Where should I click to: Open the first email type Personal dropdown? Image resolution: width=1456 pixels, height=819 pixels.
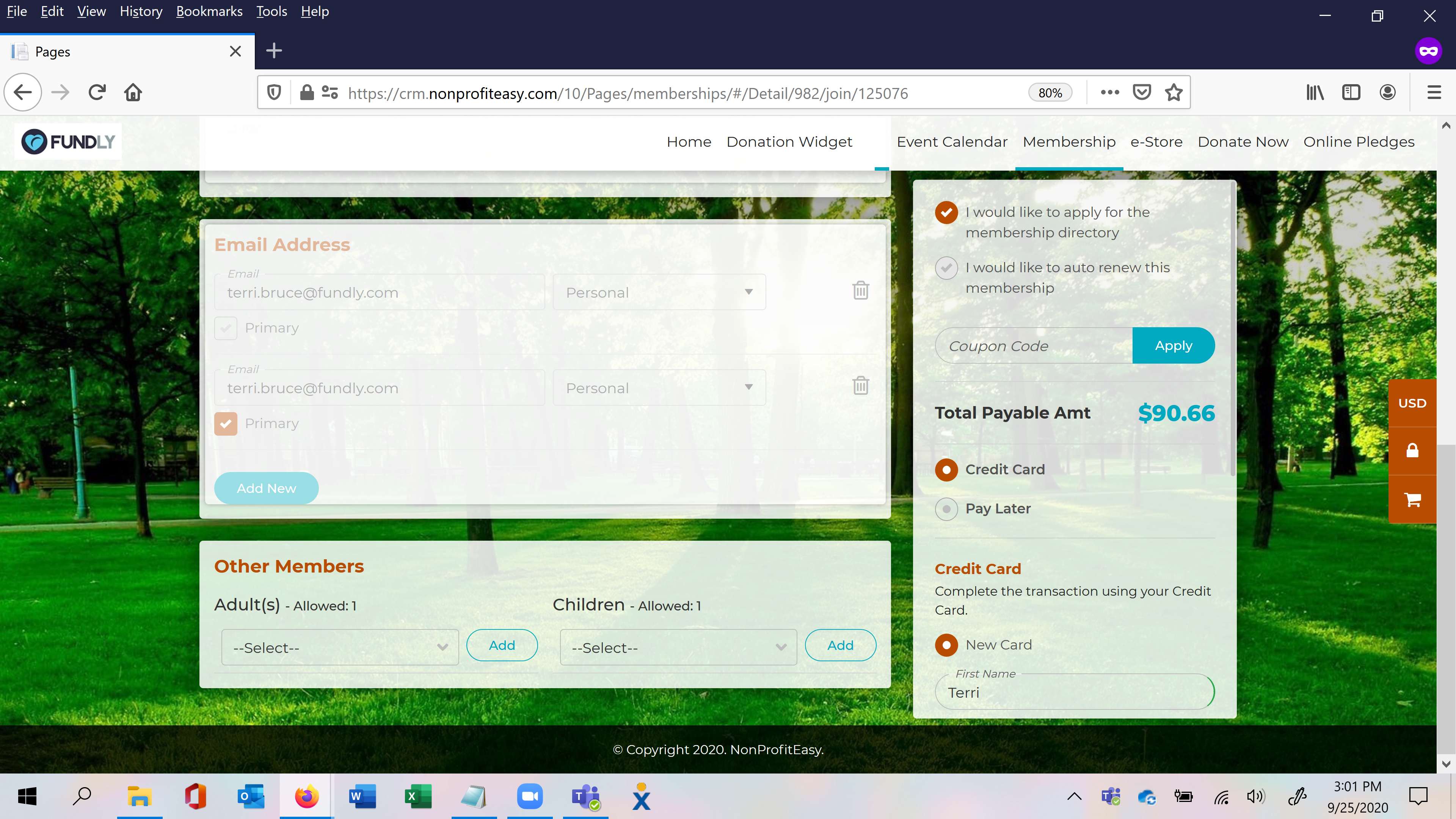(659, 292)
